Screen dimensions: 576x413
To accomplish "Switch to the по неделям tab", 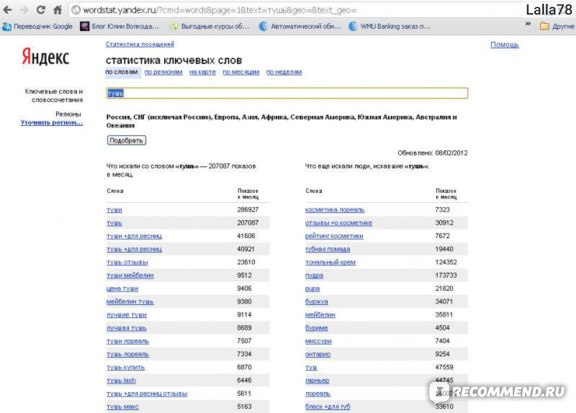I will point(284,72).
